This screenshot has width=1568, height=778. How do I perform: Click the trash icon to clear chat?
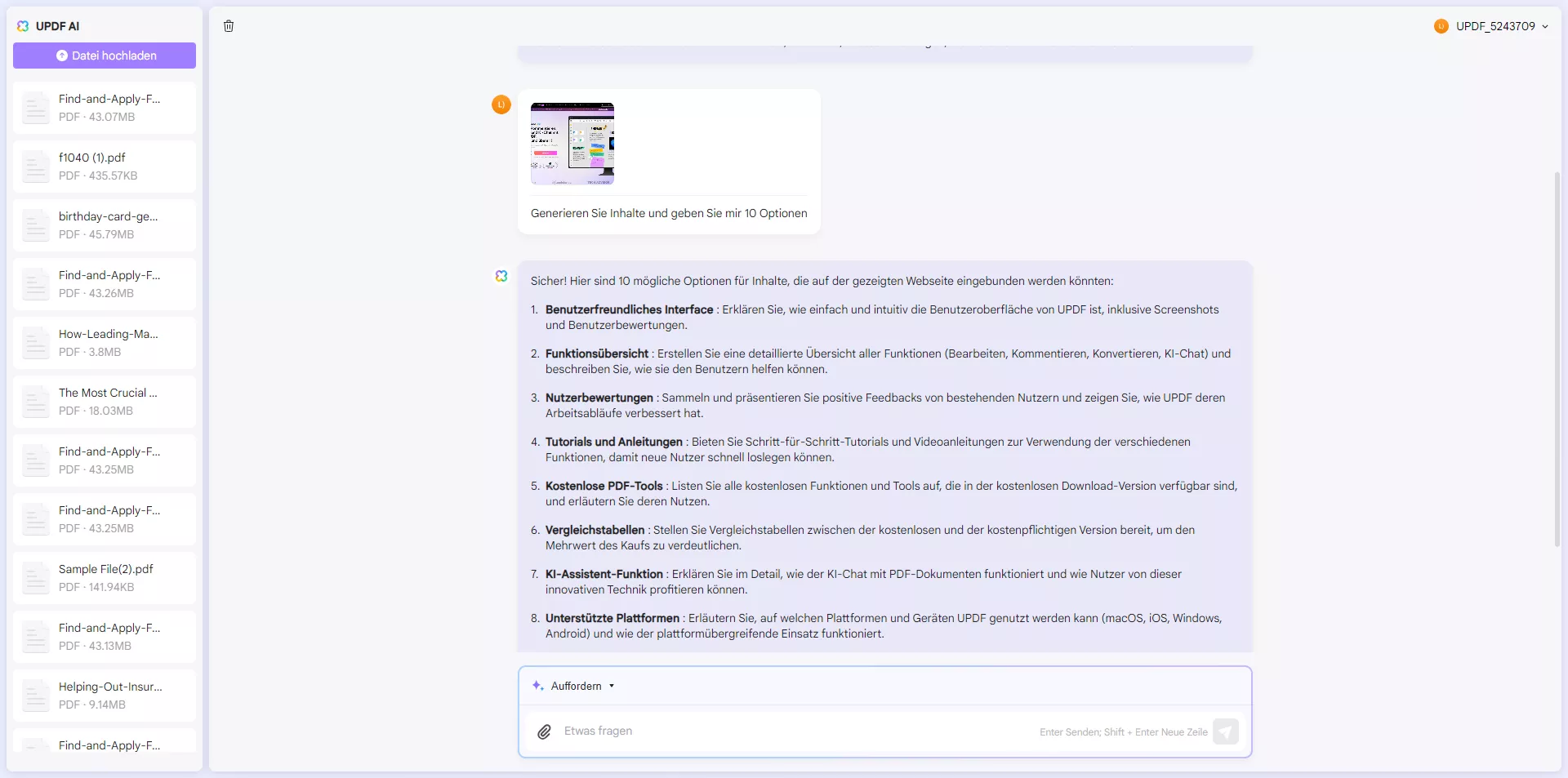point(229,26)
